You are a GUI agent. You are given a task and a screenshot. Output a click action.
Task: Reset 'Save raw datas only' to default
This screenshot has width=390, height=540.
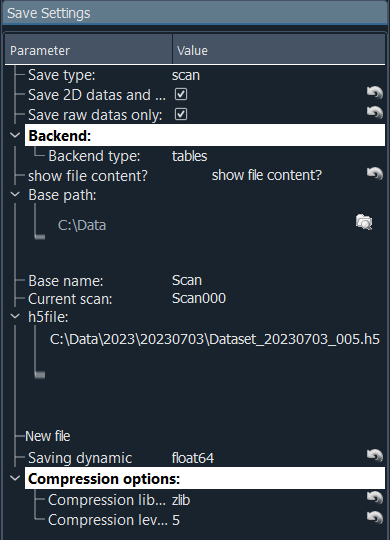click(375, 113)
